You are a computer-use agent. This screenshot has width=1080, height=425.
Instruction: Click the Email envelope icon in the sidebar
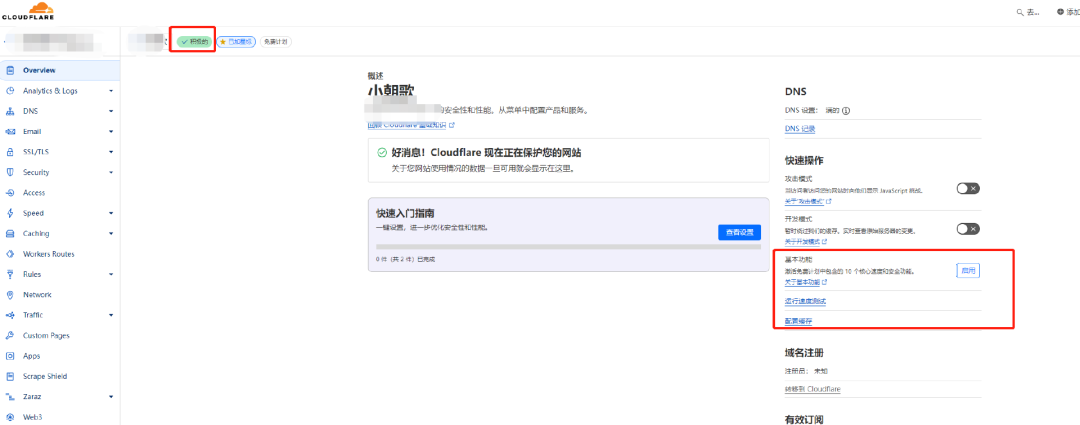(10, 132)
